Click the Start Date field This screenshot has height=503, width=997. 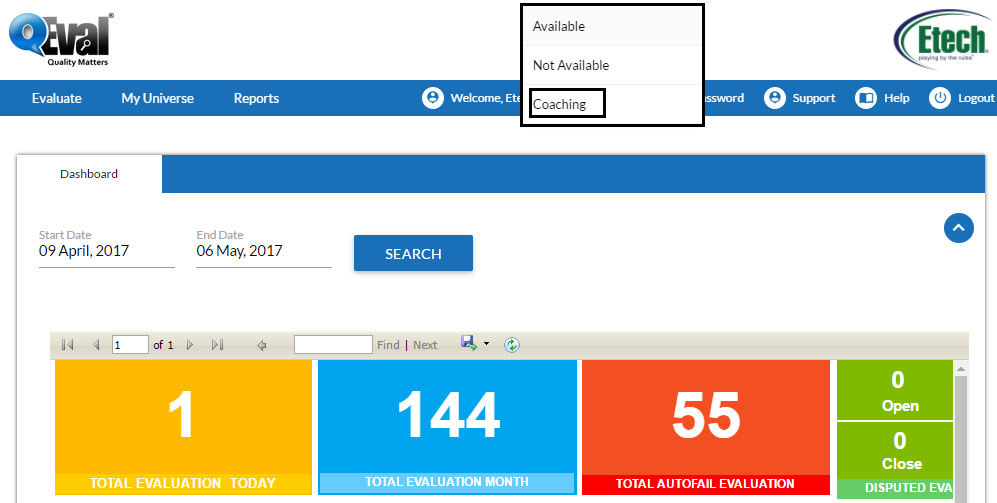[107, 251]
